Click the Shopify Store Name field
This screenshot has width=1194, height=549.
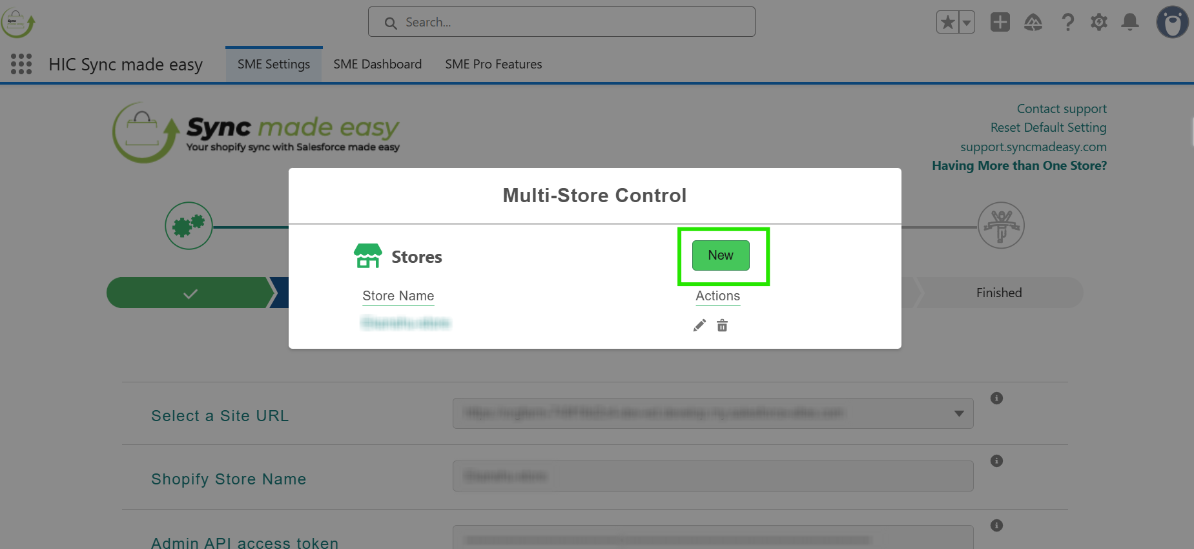[x=713, y=477]
